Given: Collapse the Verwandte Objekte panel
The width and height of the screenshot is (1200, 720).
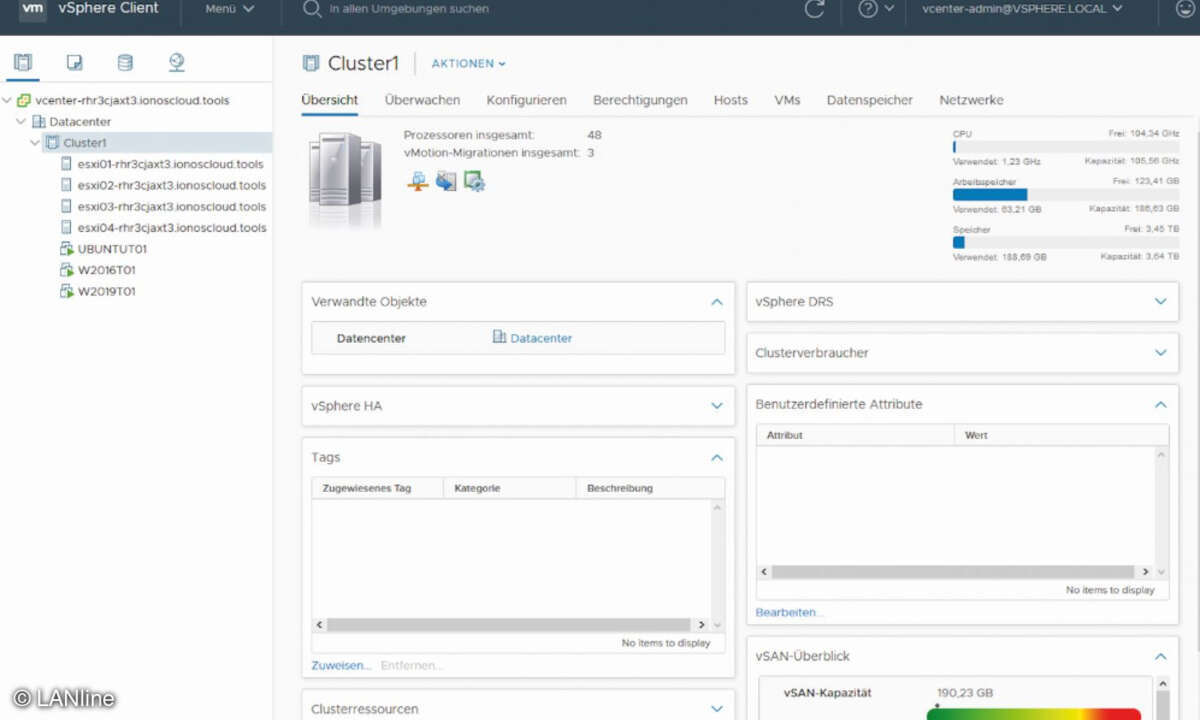Looking at the screenshot, I should click(716, 301).
